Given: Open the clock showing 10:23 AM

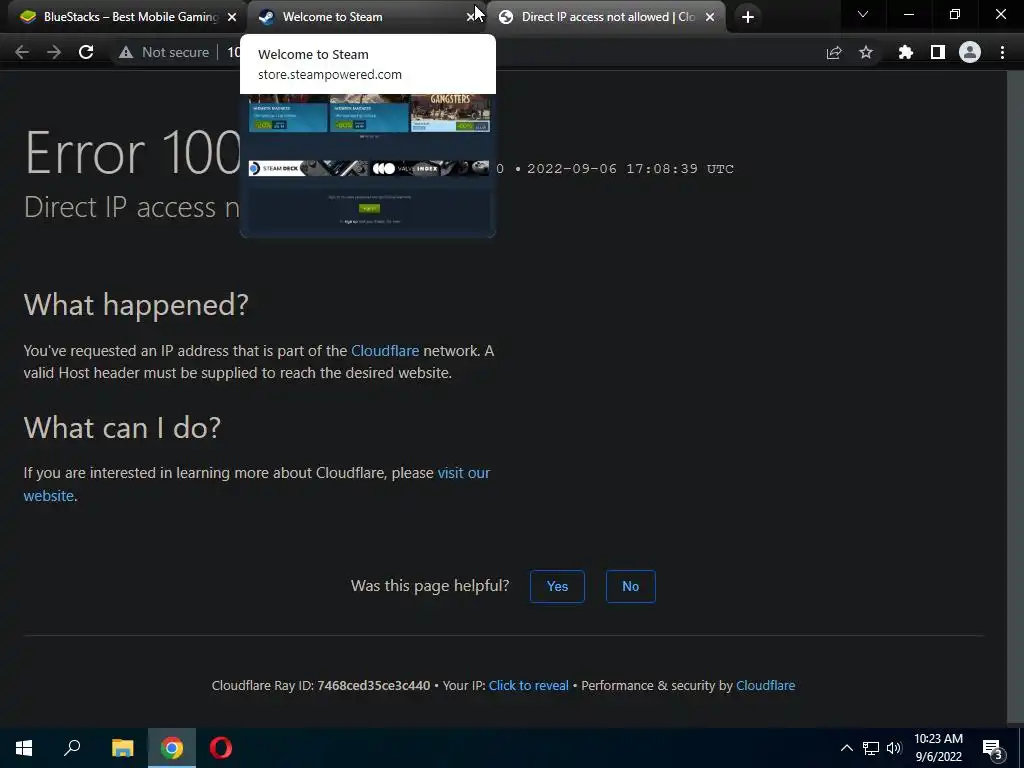Looking at the screenshot, I should (x=938, y=748).
